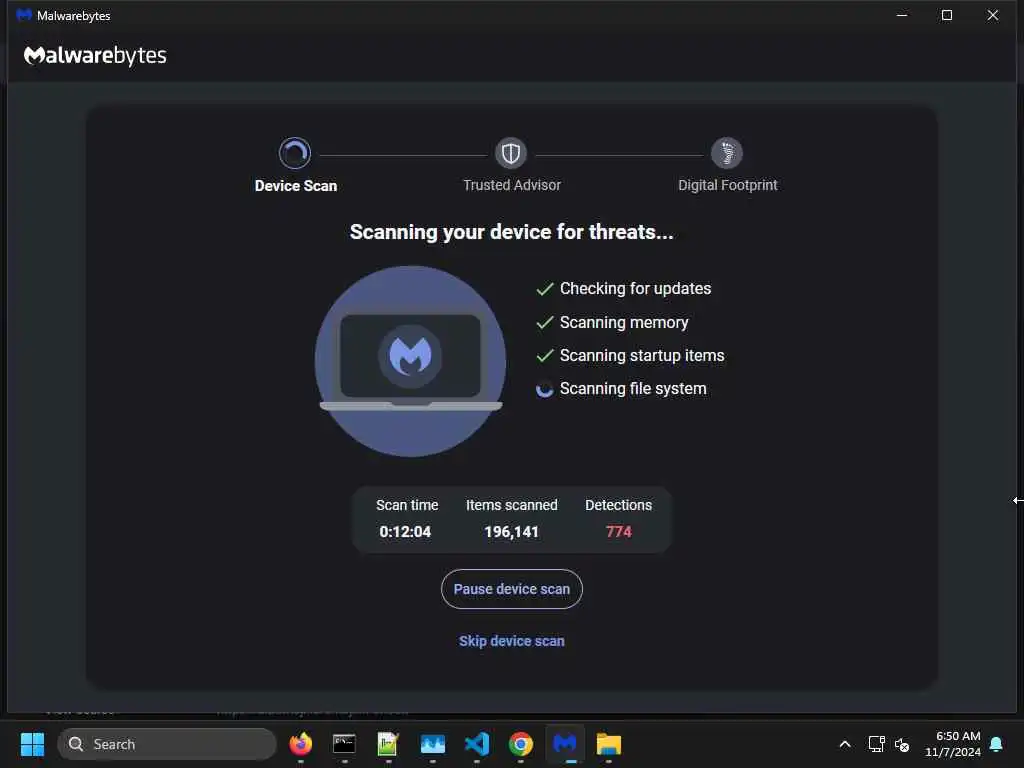The height and width of the screenshot is (768, 1024).
Task: Skip the device scan
Action: click(511, 641)
